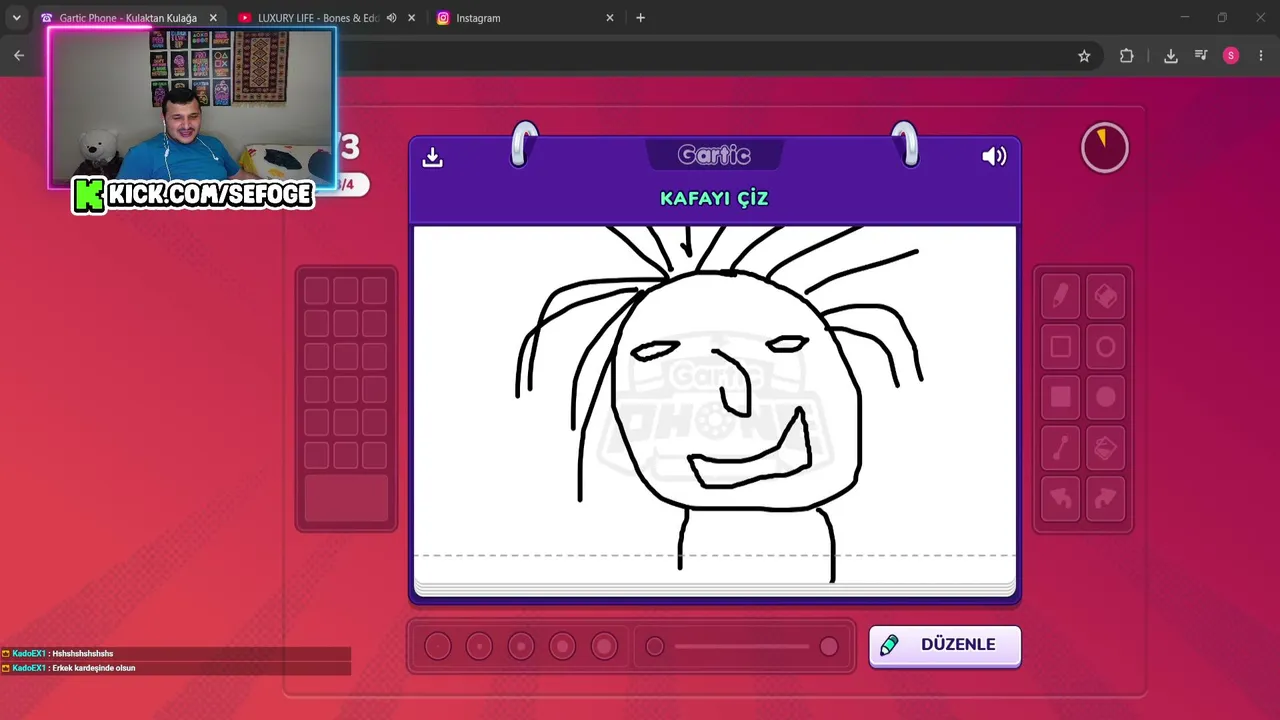The height and width of the screenshot is (720, 1280).
Task: Click the KICK.COM/SEFOGE overlay text
Action: click(x=210, y=195)
